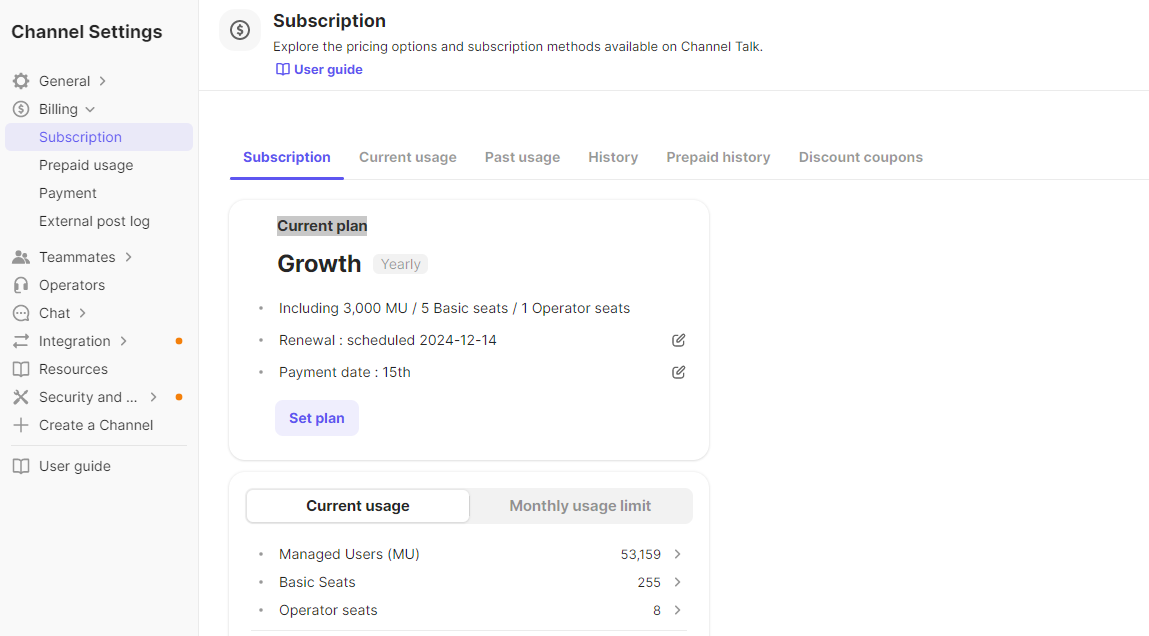Click the General gear icon in sidebar
This screenshot has width=1149, height=636.
(21, 81)
